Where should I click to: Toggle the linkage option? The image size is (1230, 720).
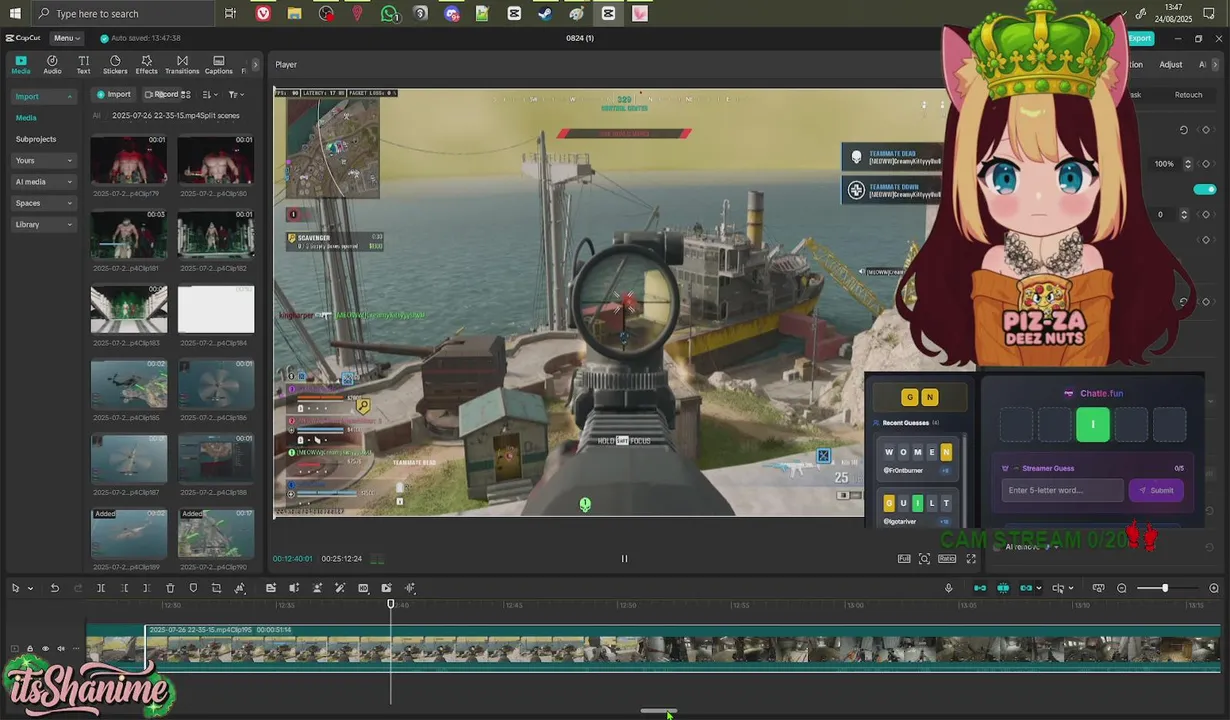pos(1026,588)
